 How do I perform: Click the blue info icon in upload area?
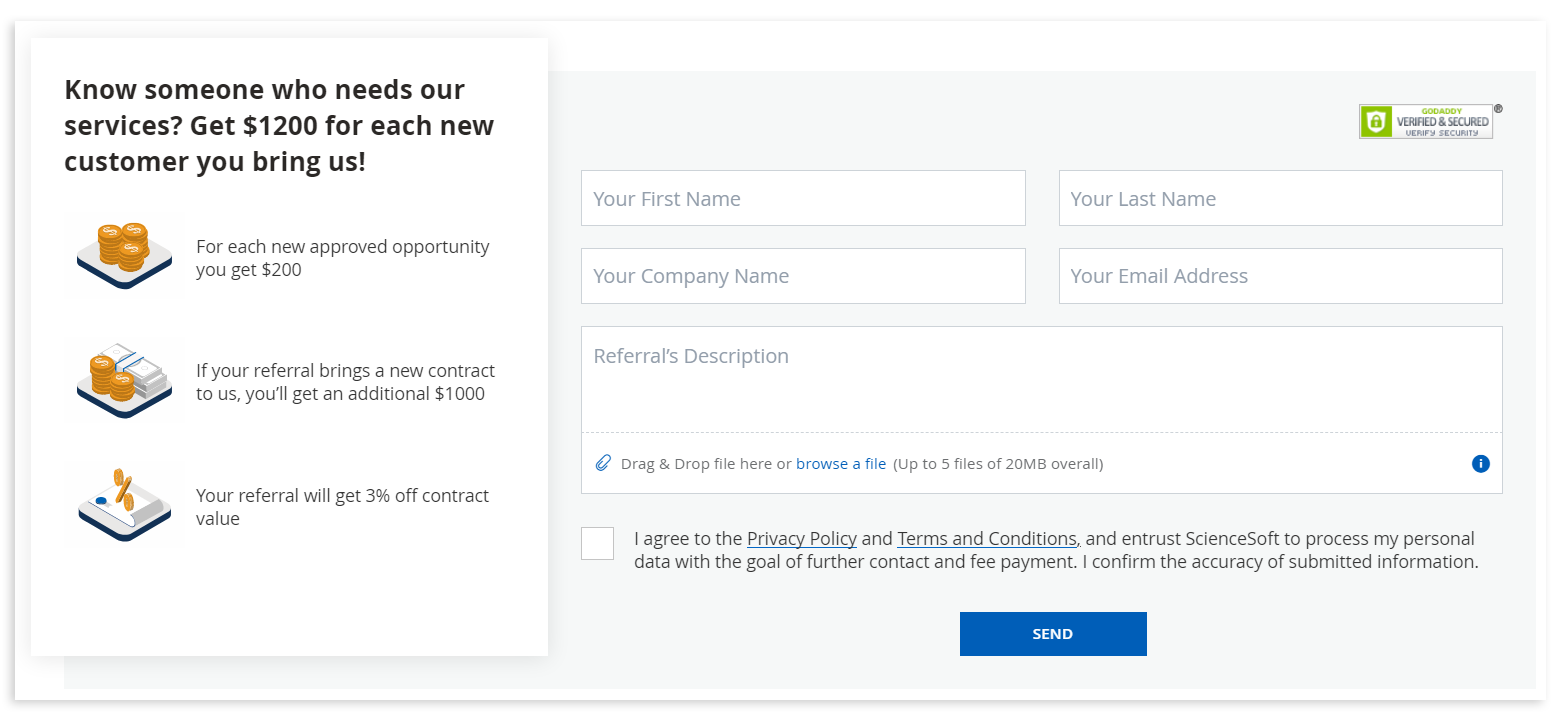(x=1481, y=464)
